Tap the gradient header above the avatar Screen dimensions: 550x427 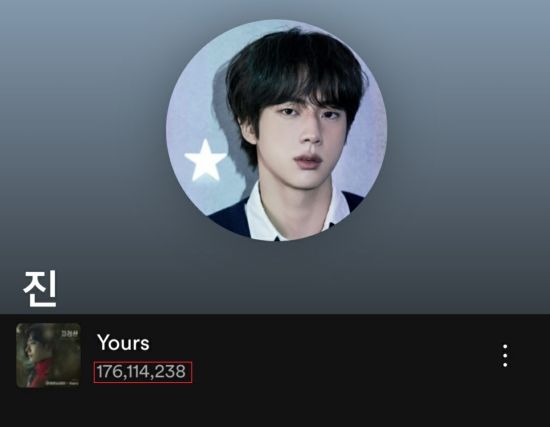[275, 9]
